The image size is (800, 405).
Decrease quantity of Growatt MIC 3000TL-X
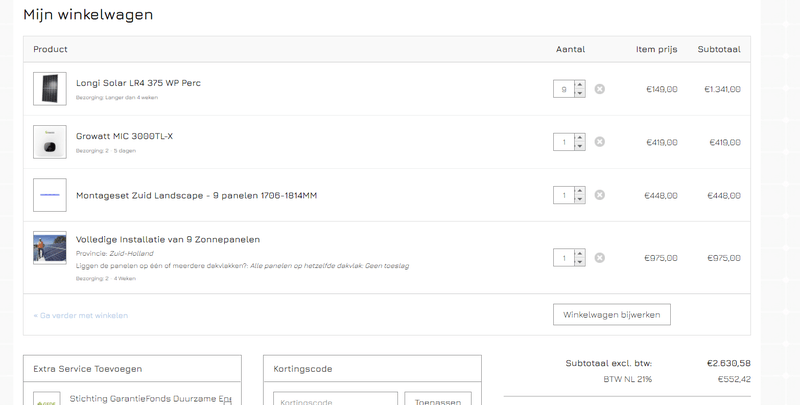580,146
